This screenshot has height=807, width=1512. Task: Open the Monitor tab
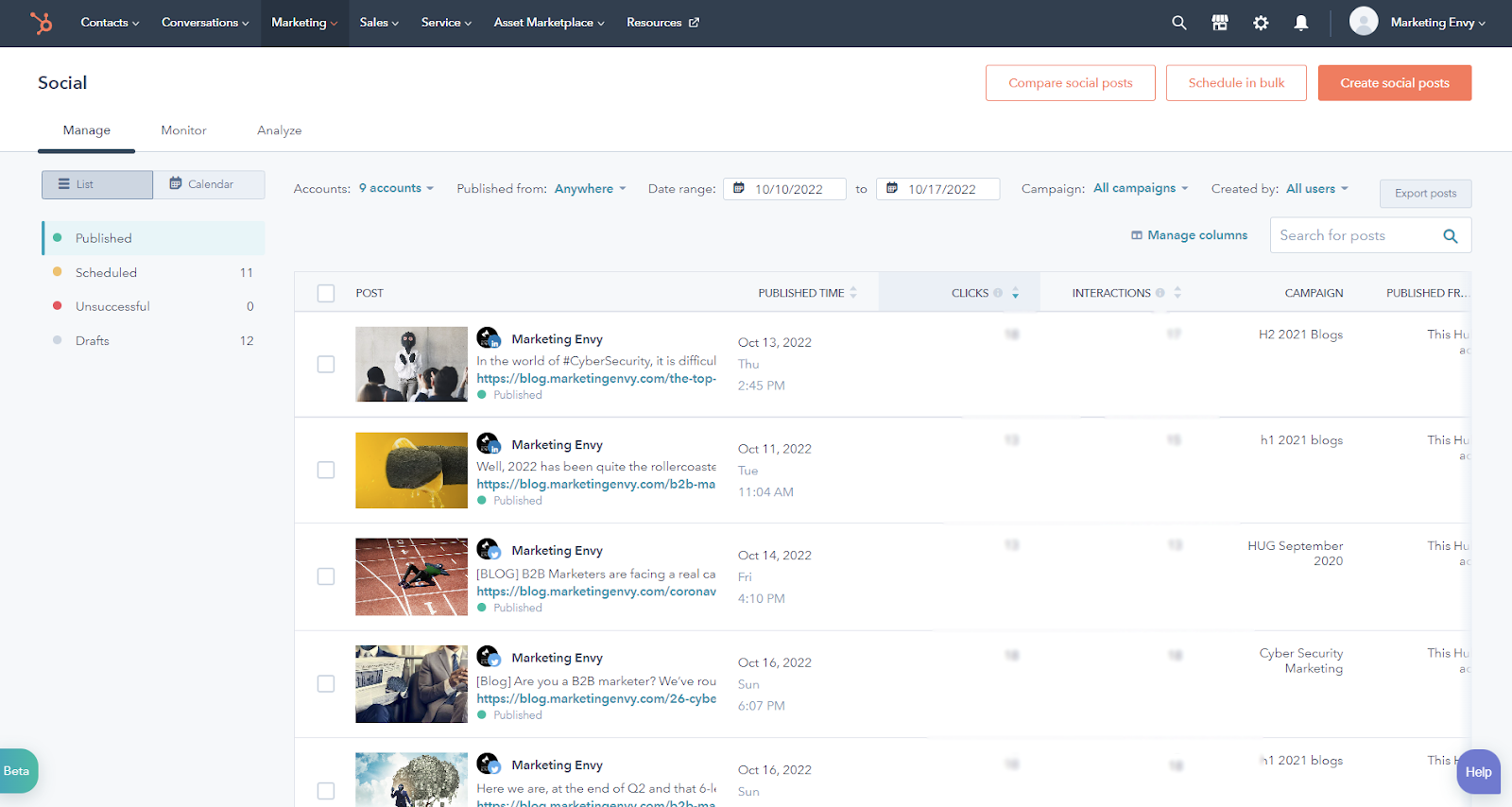point(183,130)
